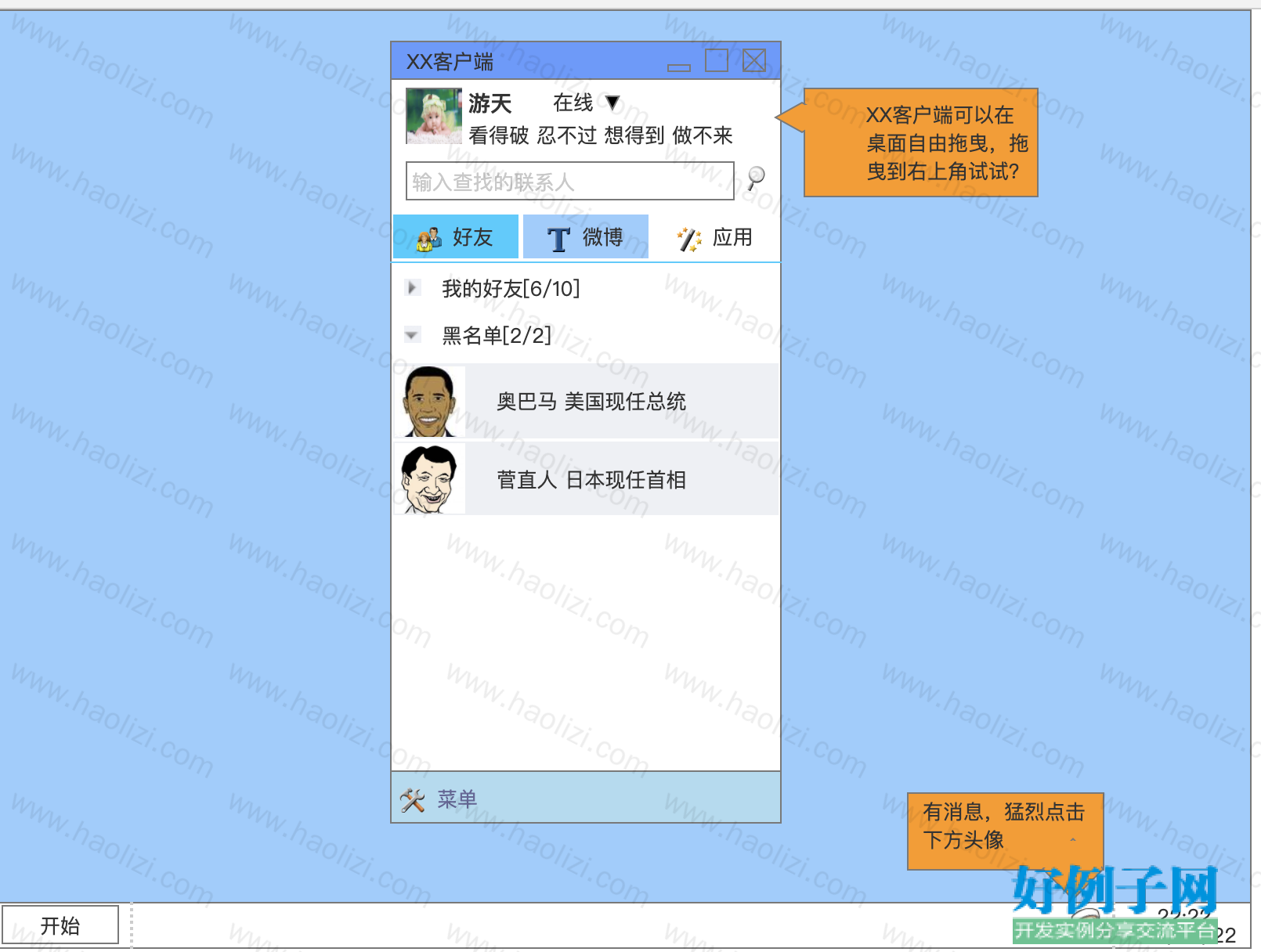Click the 奥巴马 avatar image
The height and width of the screenshot is (952, 1261).
429,401
